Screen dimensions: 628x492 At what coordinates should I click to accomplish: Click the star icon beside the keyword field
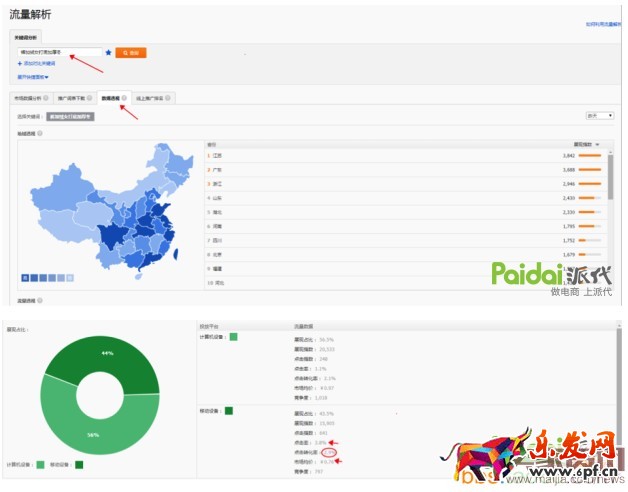pyautogui.click(x=108, y=52)
